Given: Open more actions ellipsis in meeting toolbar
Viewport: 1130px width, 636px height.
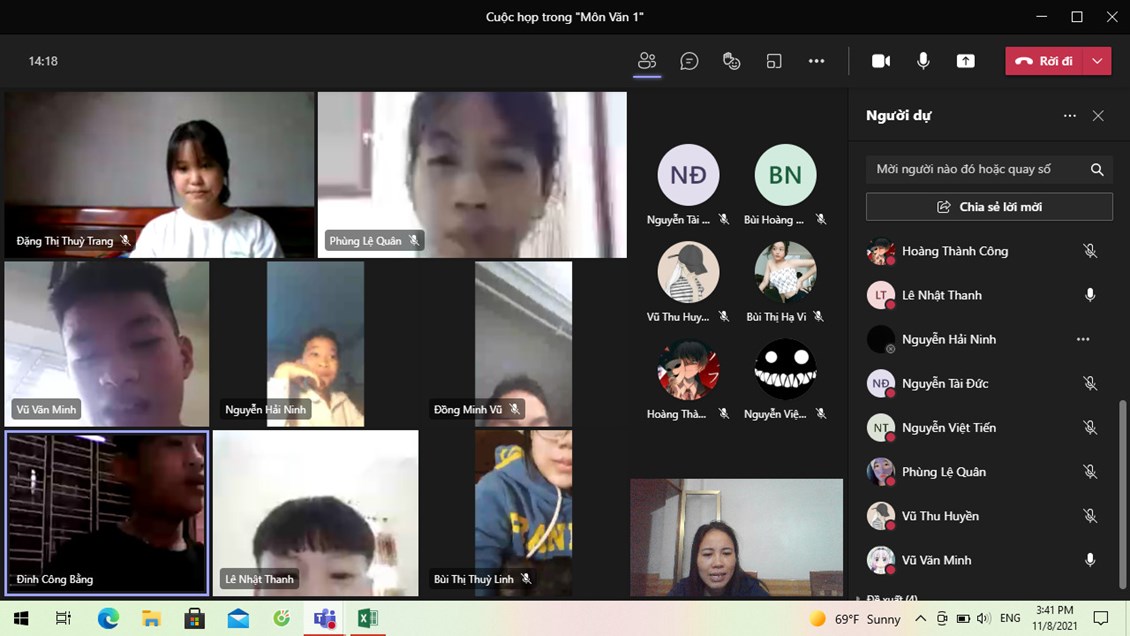Looking at the screenshot, I should click(x=816, y=61).
